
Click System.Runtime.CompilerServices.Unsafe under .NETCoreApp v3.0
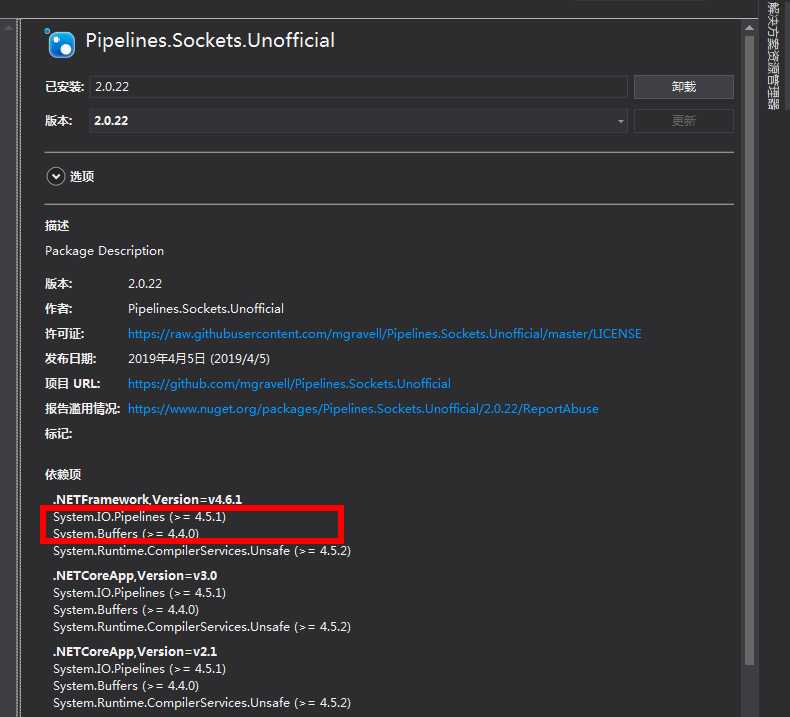202,627
